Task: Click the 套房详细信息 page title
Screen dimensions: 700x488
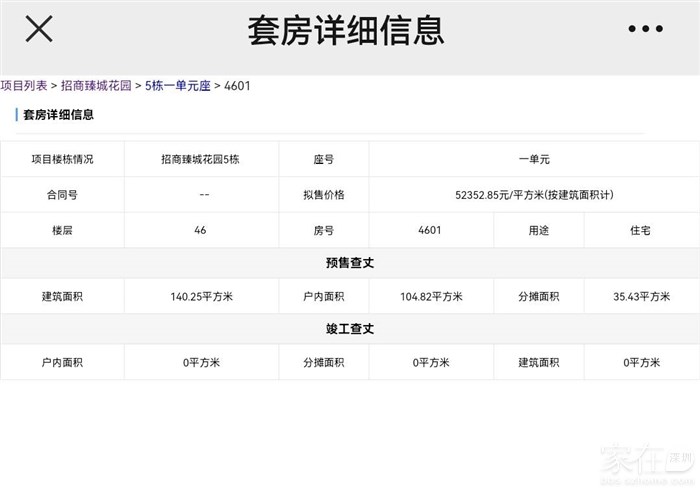Action: (x=345, y=30)
